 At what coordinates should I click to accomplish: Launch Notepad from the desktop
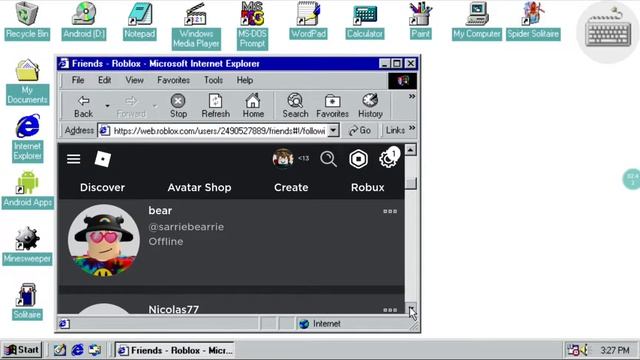tap(140, 20)
